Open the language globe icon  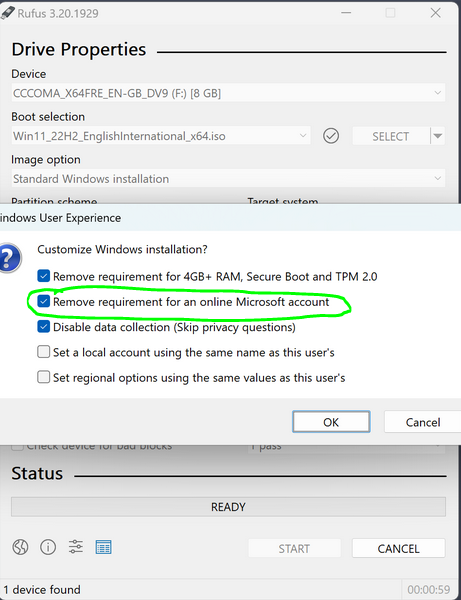click(x=20, y=547)
